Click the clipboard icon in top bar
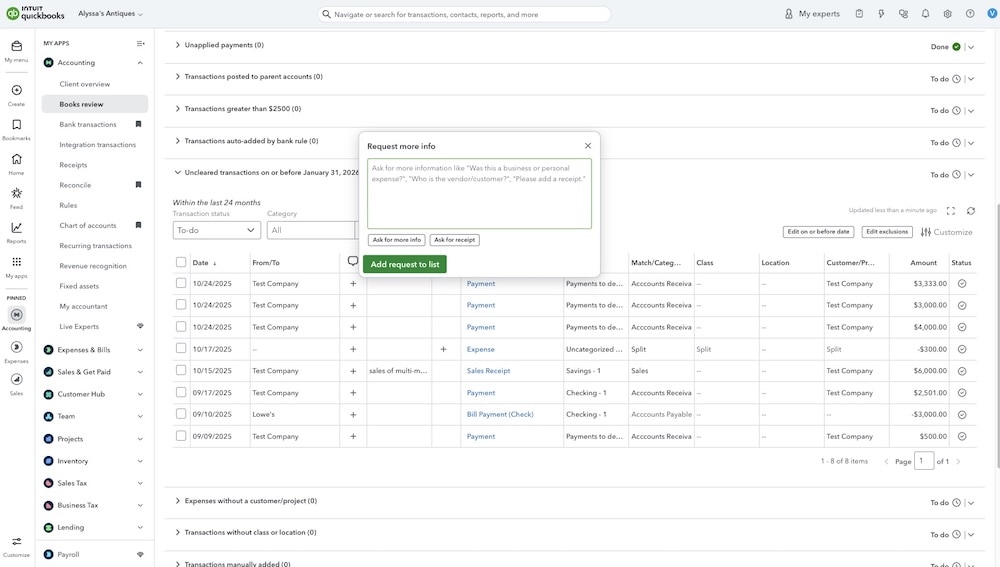This screenshot has width=1000, height=567. [x=859, y=13]
